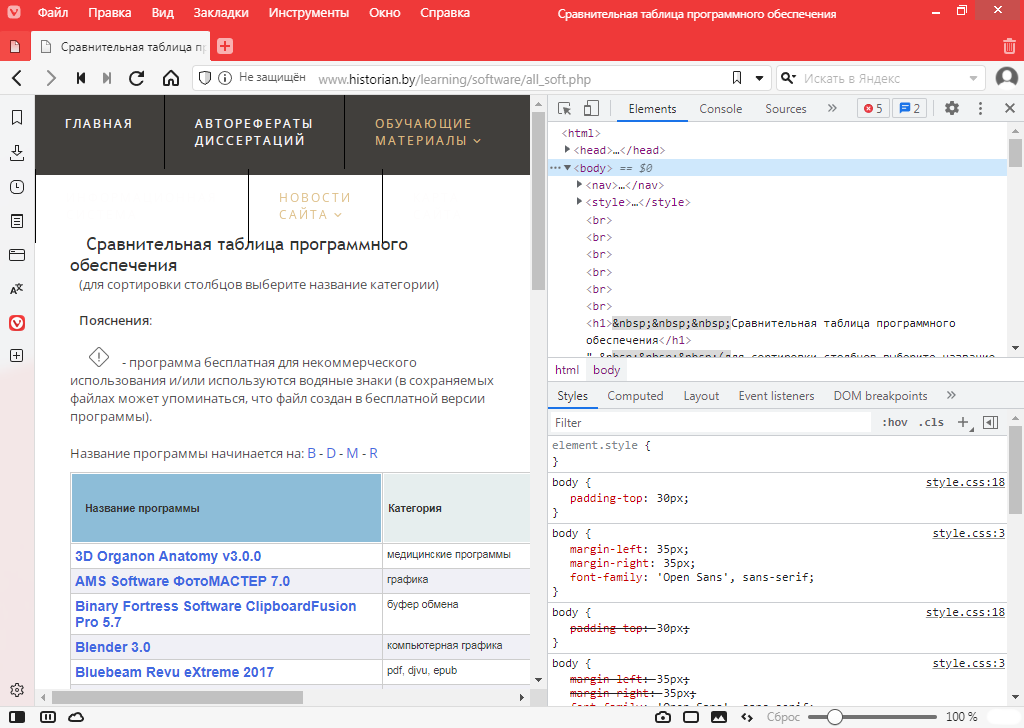Open the Закладки menu
This screenshot has height=728, width=1024.
click(x=222, y=13)
